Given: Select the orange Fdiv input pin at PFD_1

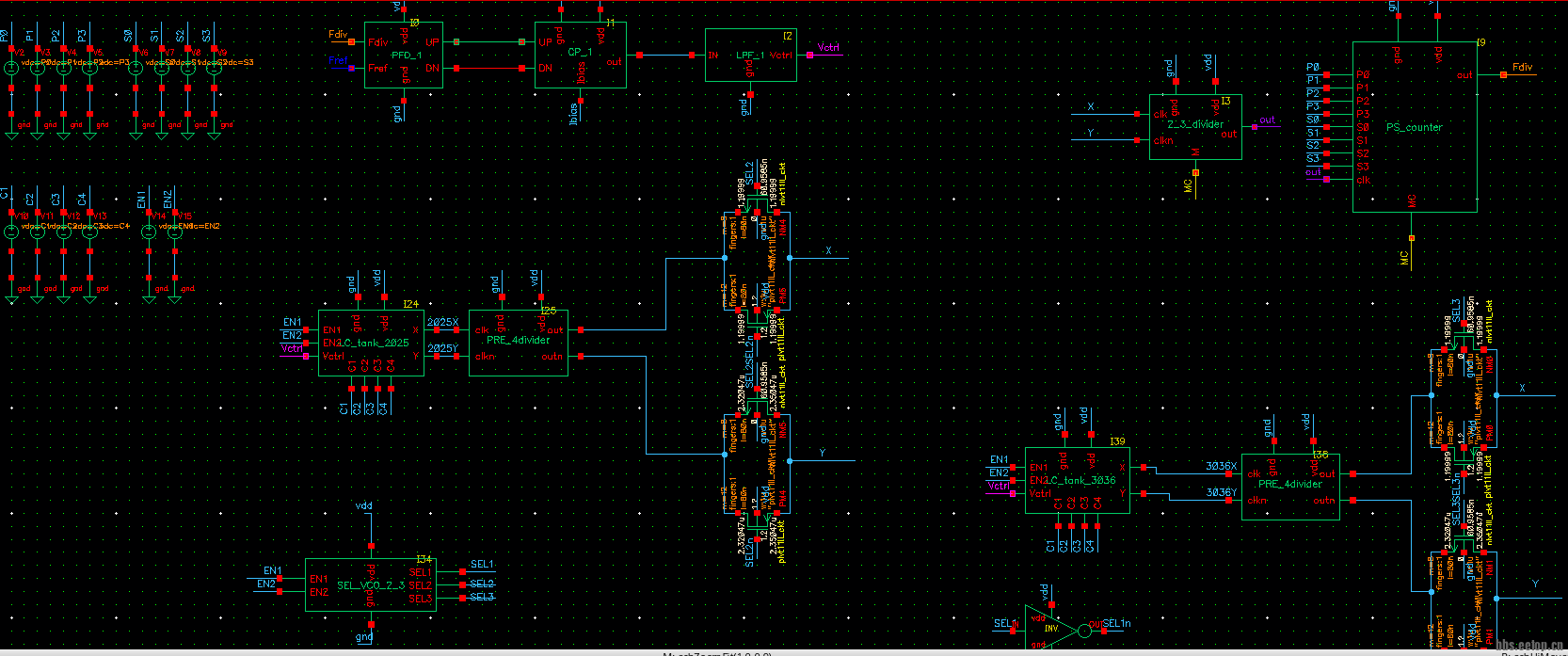Looking at the screenshot, I should tap(351, 42).
